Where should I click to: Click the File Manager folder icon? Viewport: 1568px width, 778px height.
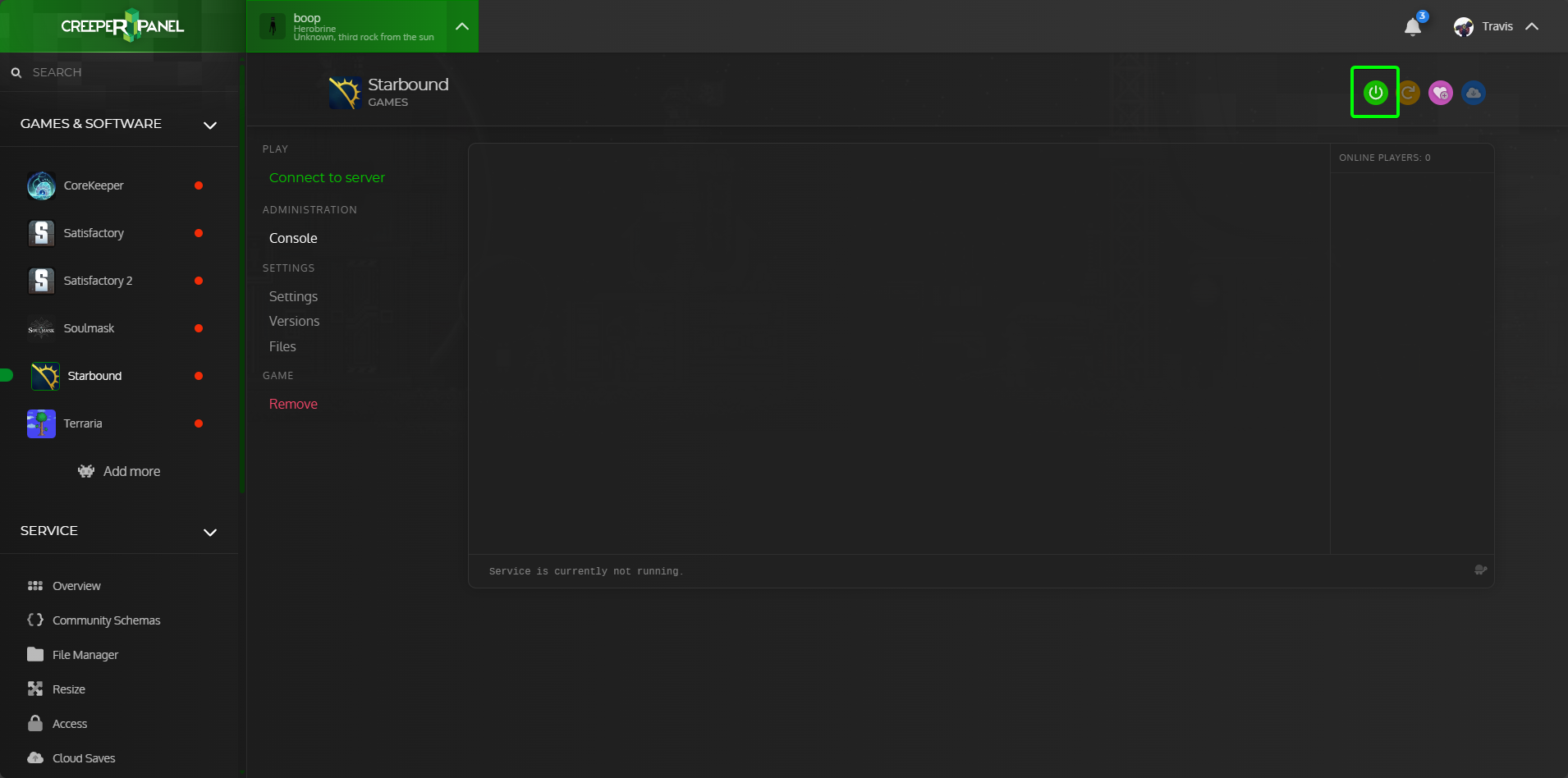pos(35,655)
